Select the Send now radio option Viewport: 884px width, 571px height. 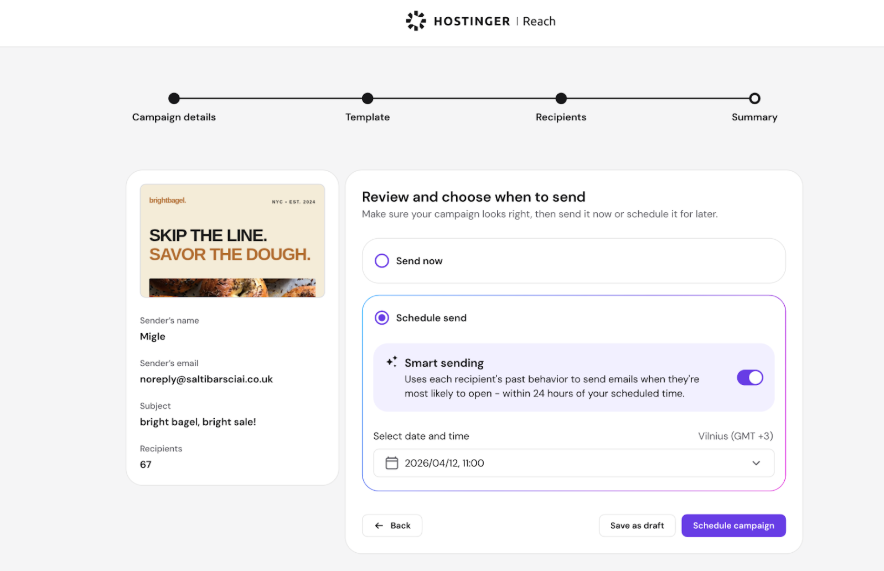[382, 261]
